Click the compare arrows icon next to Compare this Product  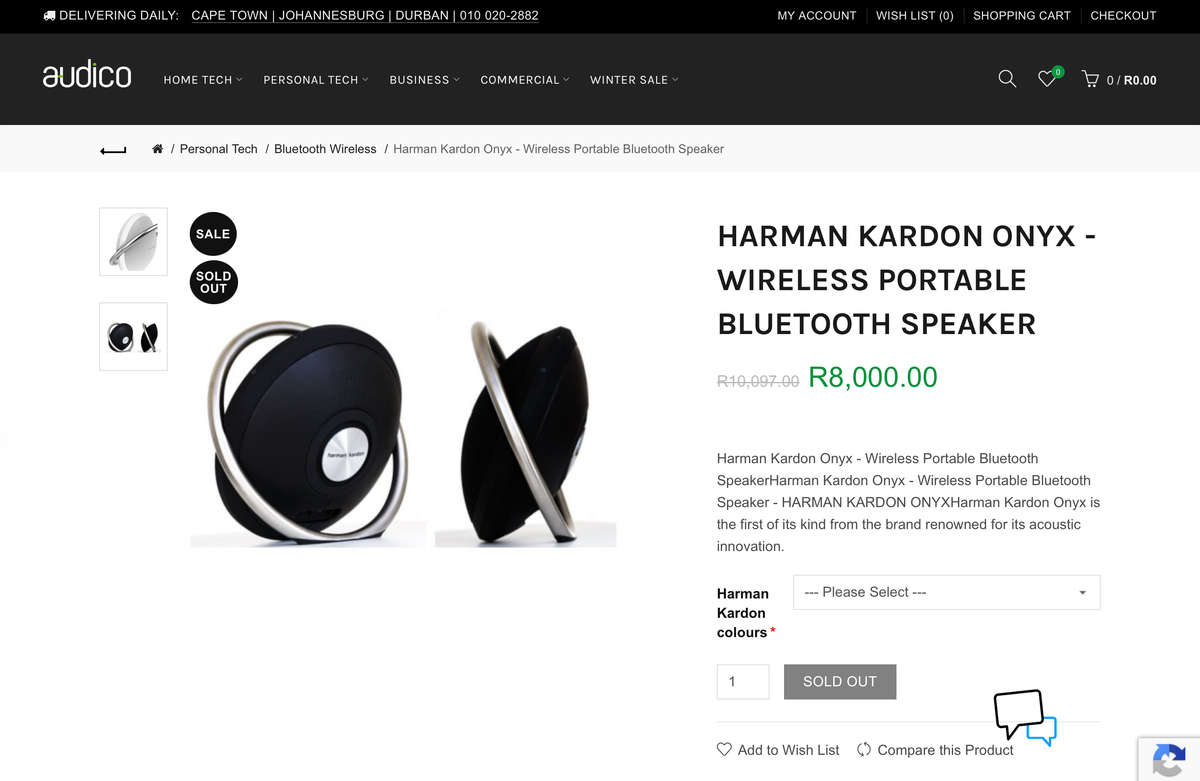coord(864,749)
